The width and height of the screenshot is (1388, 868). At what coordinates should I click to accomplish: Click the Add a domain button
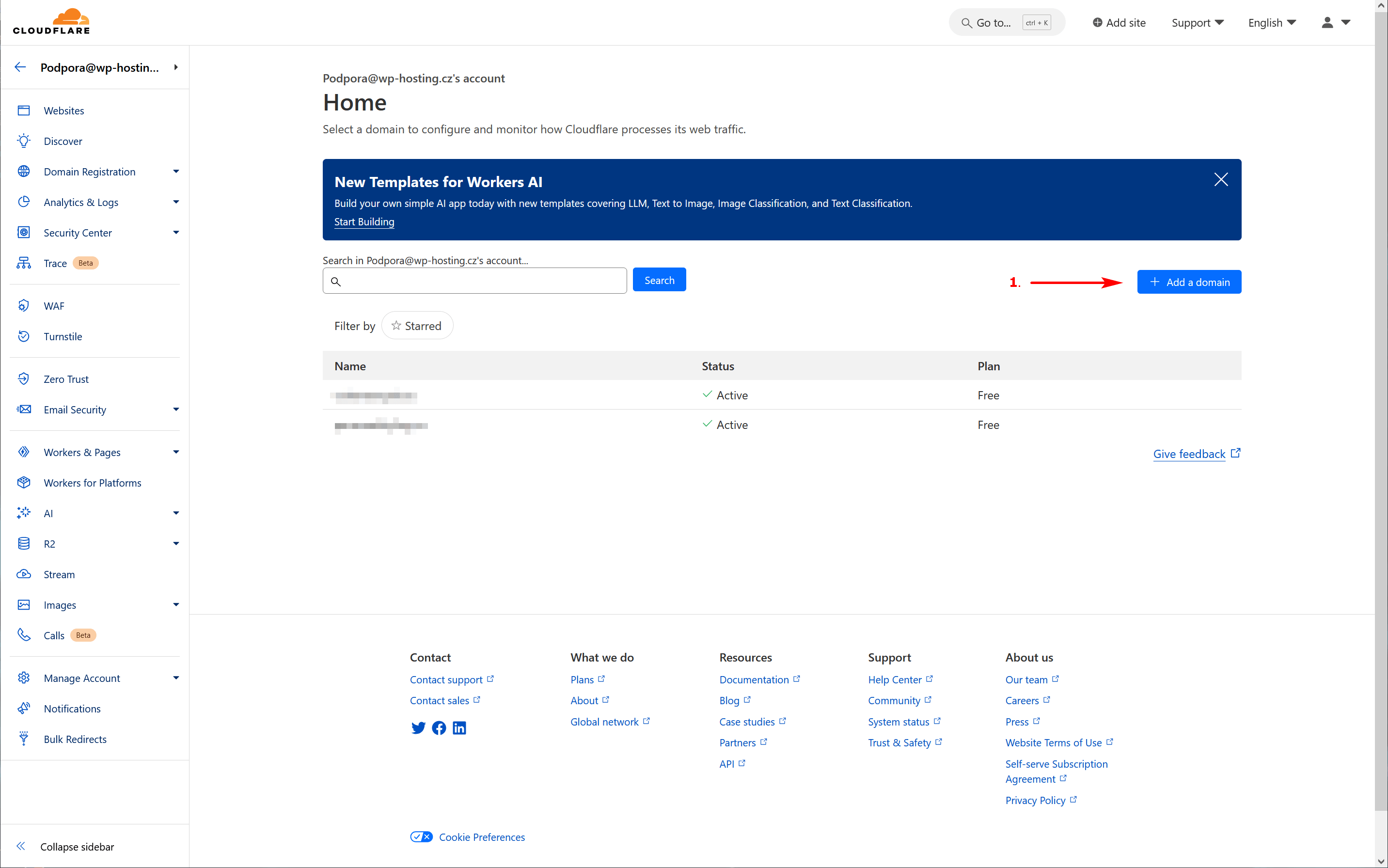pyautogui.click(x=1189, y=282)
